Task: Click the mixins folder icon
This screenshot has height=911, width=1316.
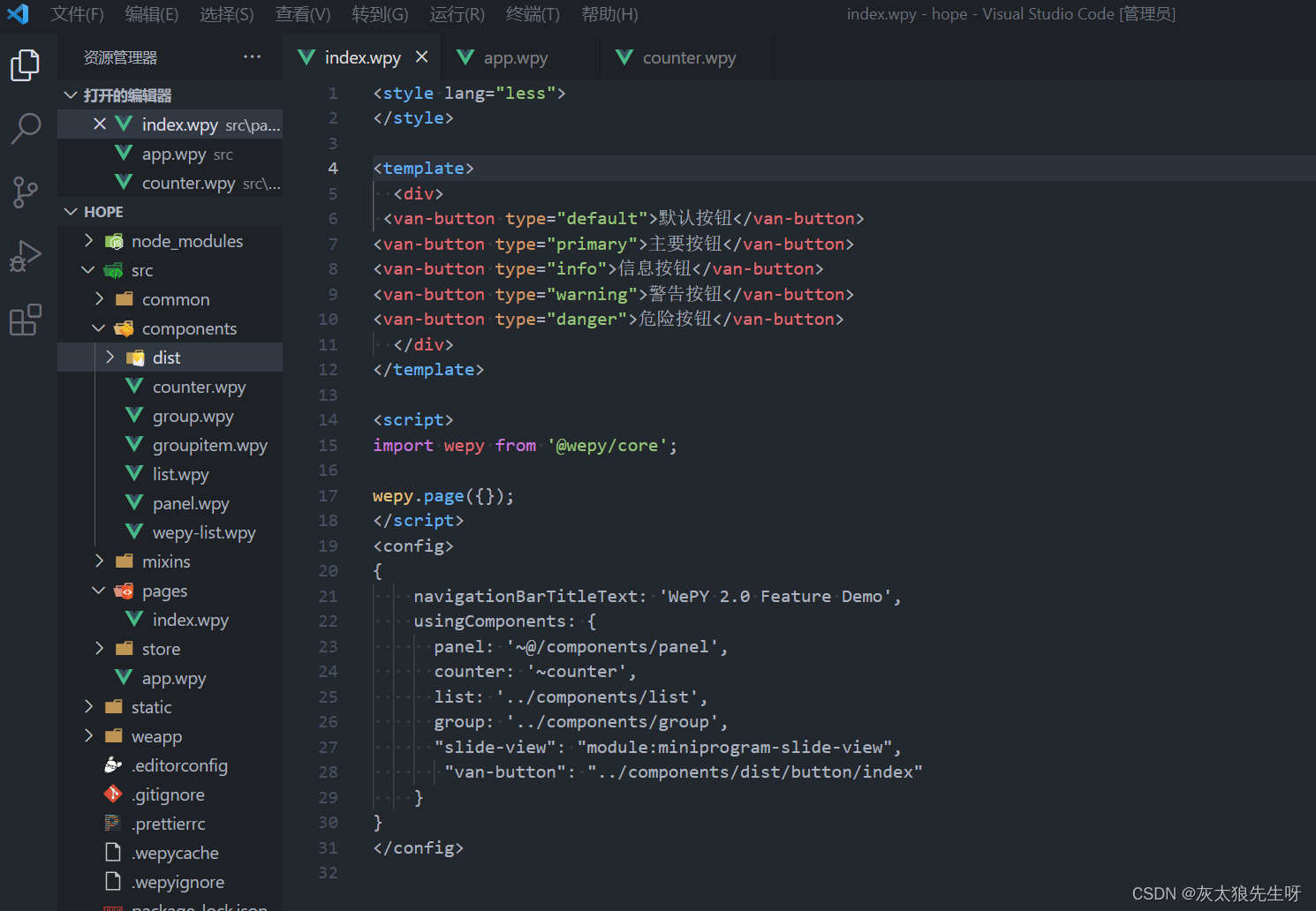Action: 124,561
